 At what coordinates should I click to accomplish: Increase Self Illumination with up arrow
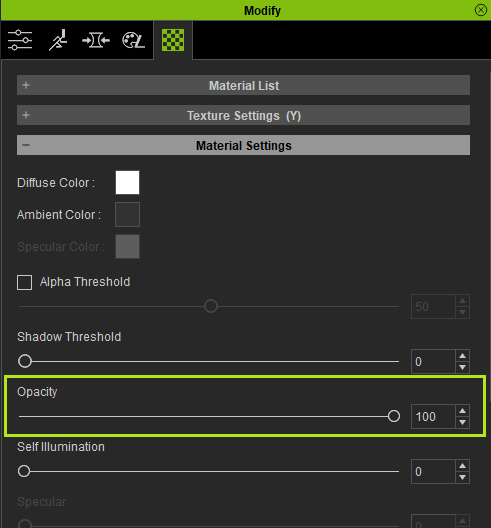click(463, 466)
